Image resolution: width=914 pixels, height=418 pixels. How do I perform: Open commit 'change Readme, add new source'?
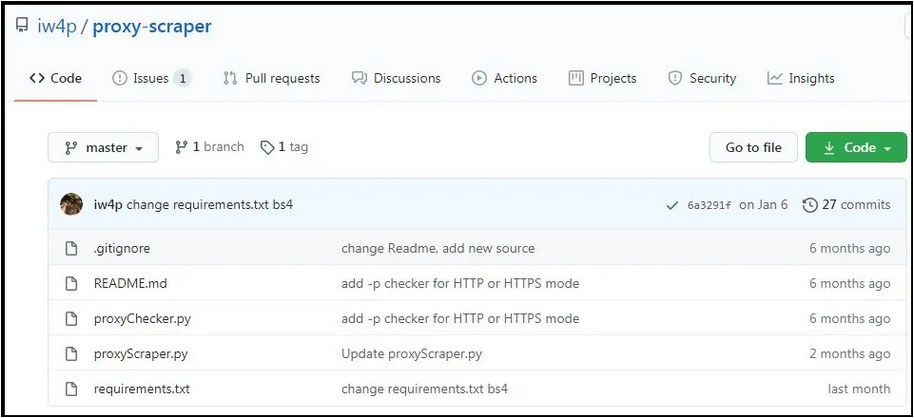(x=438, y=248)
